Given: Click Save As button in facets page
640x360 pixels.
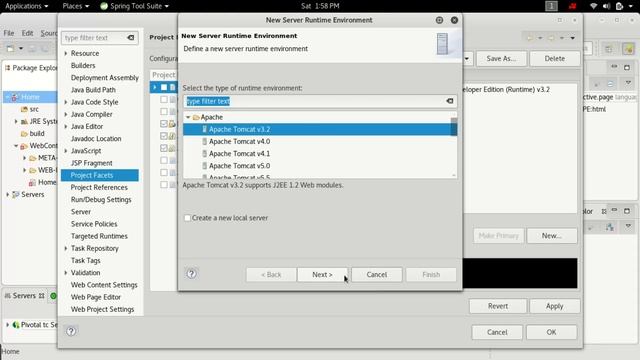Looking at the screenshot, I should click(501, 59).
